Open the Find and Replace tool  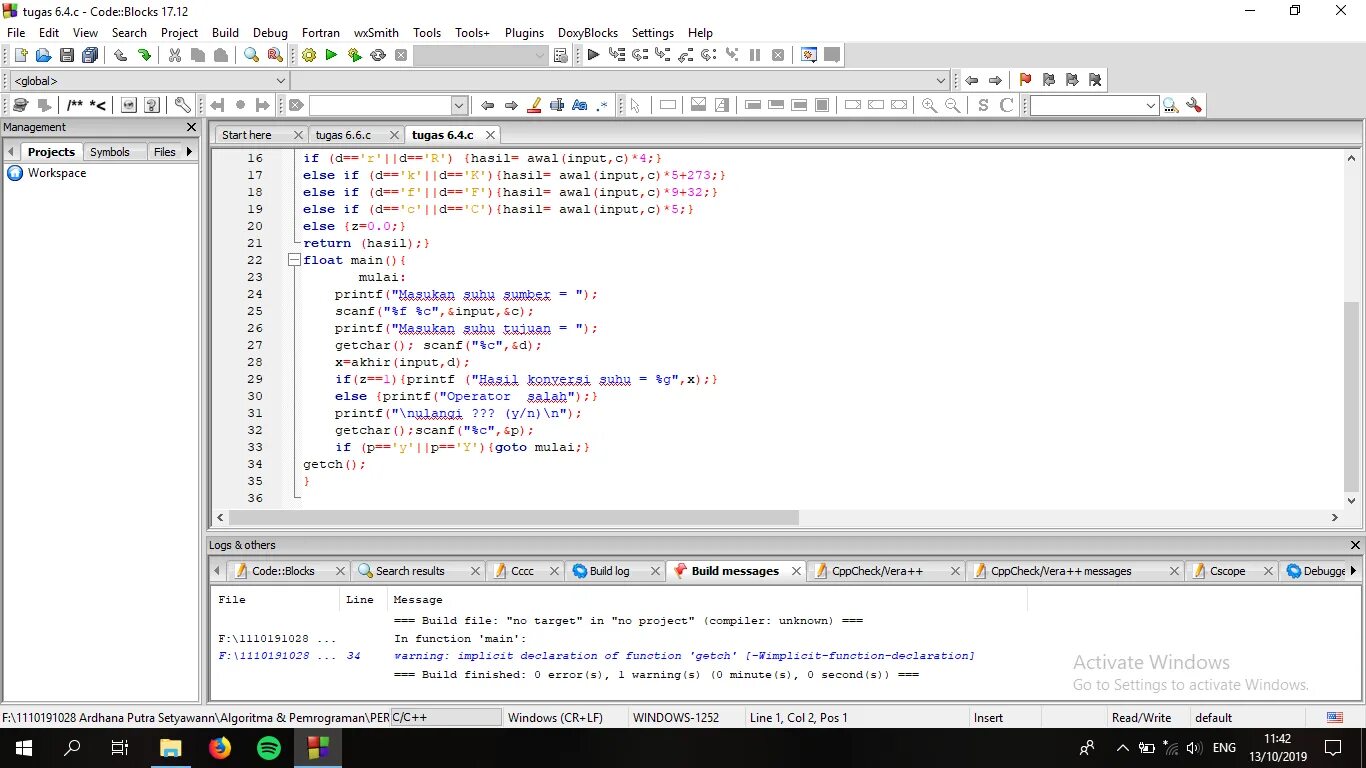pos(274,55)
